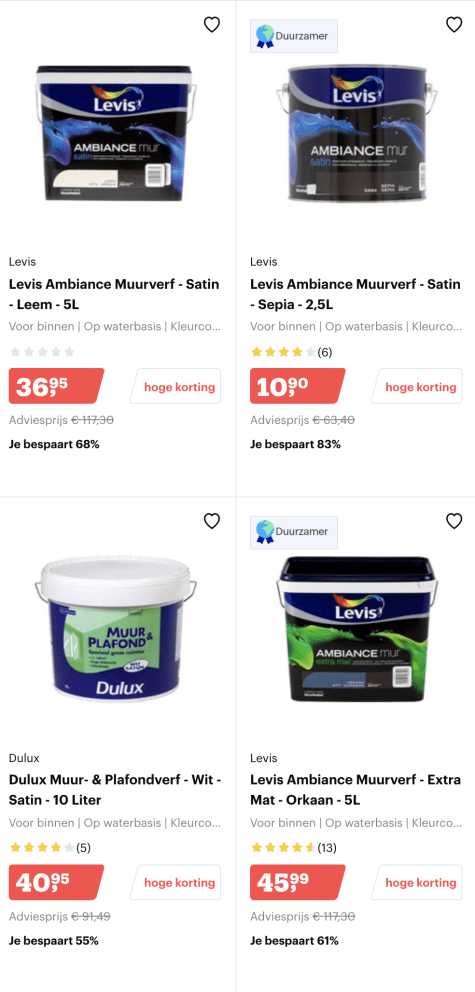Favorite the Levis Sepia 2,5L product
Screen dimensions: 475x992
click(454, 25)
